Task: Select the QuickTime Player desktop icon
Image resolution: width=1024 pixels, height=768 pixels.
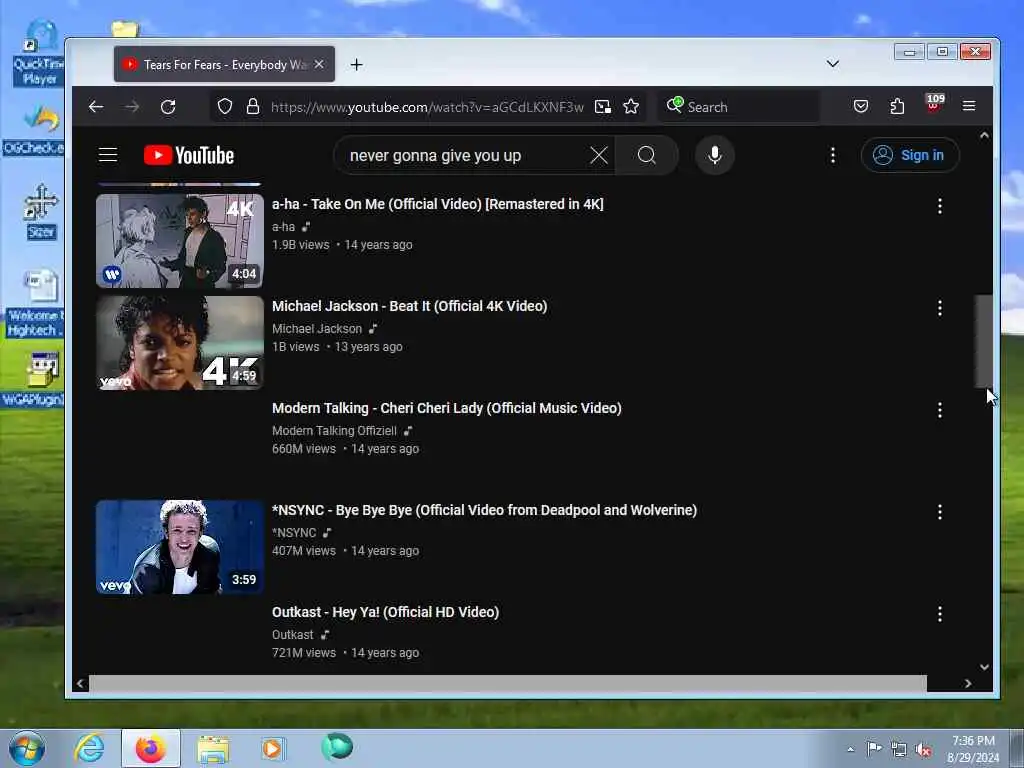Action: point(38,54)
